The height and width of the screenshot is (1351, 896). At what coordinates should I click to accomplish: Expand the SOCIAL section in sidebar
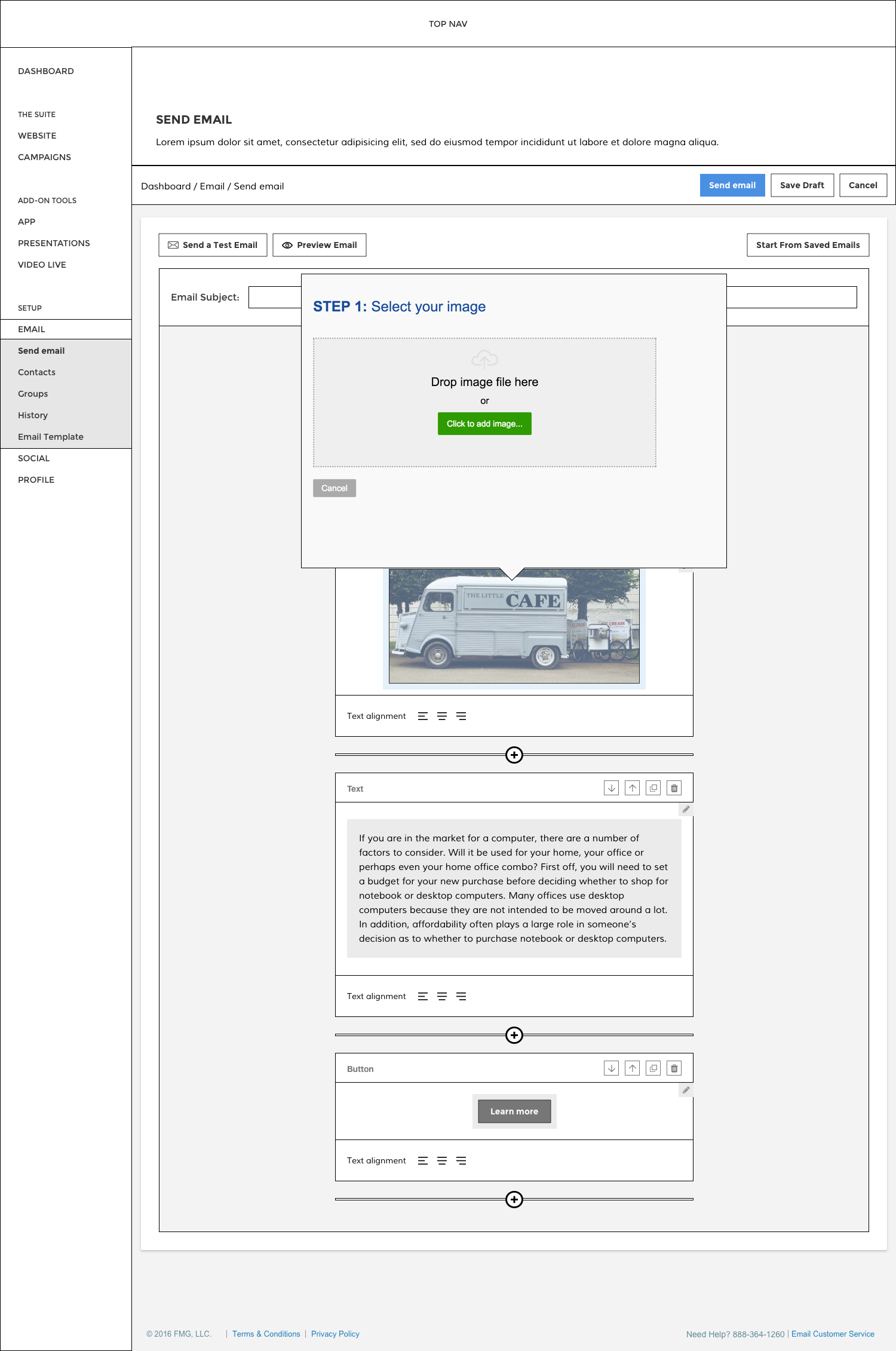pos(34,458)
